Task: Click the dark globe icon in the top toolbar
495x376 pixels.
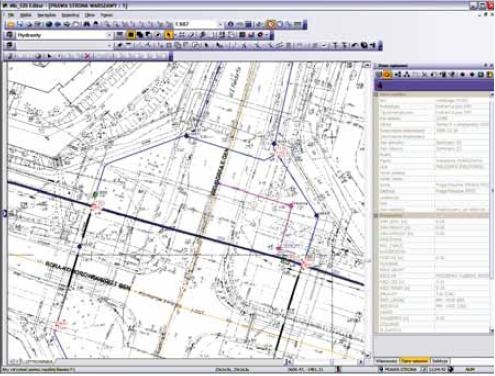Action: 49,24
